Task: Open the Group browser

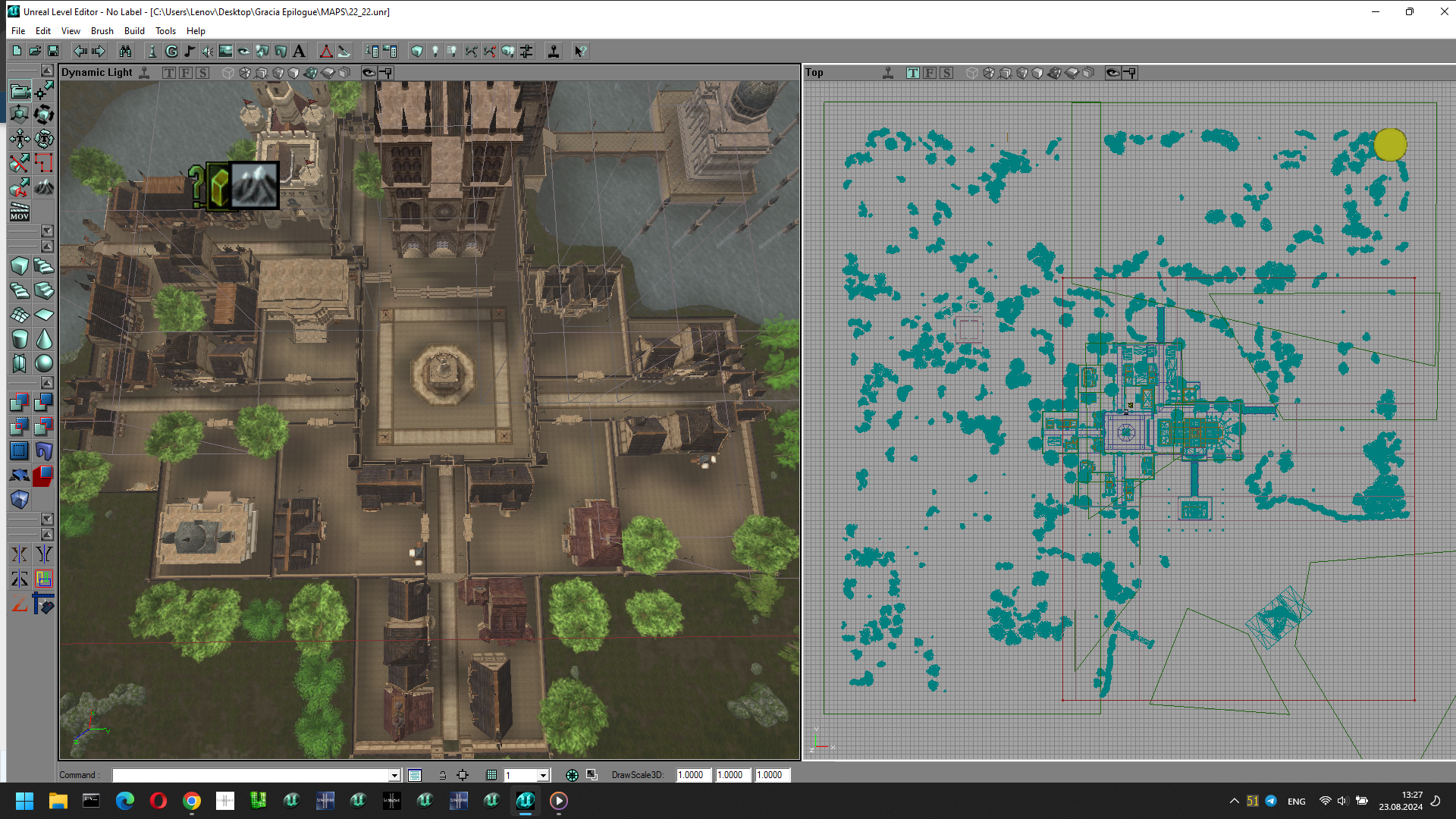Action: coord(171,51)
